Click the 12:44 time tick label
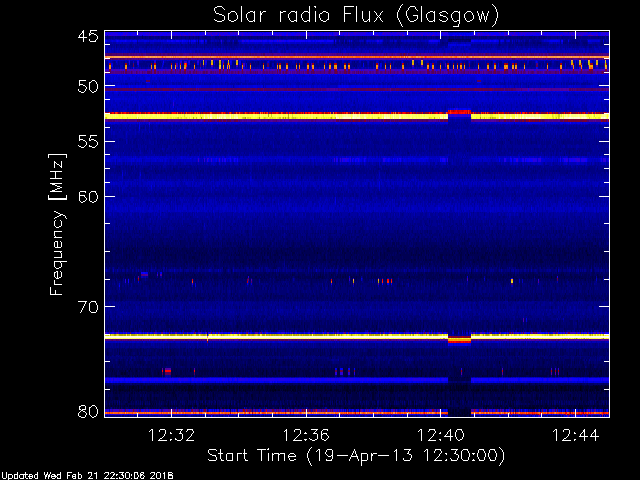This screenshot has height=480, width=640. coord(576,435)
